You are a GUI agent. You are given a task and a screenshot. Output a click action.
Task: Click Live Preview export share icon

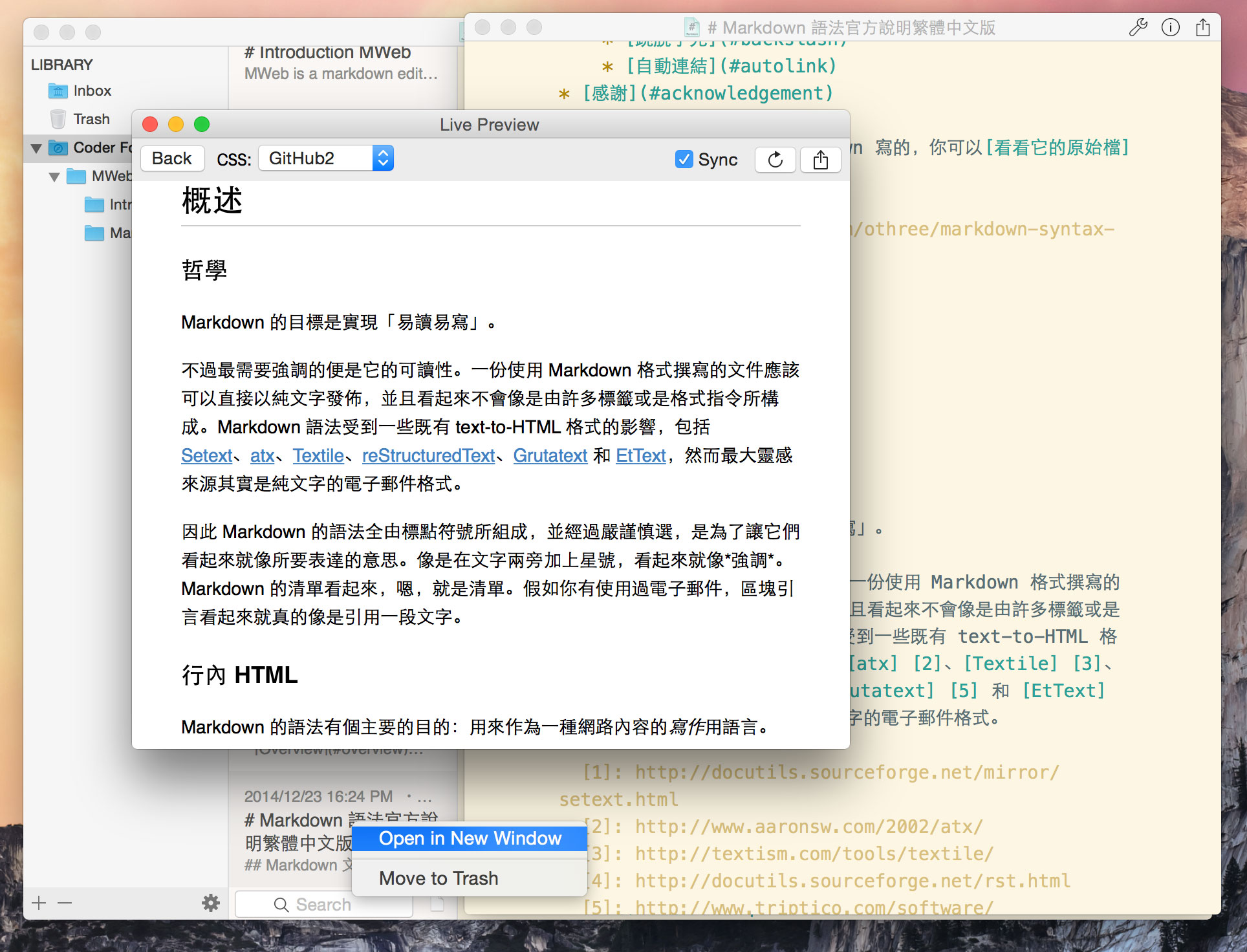tap(820, 159)
